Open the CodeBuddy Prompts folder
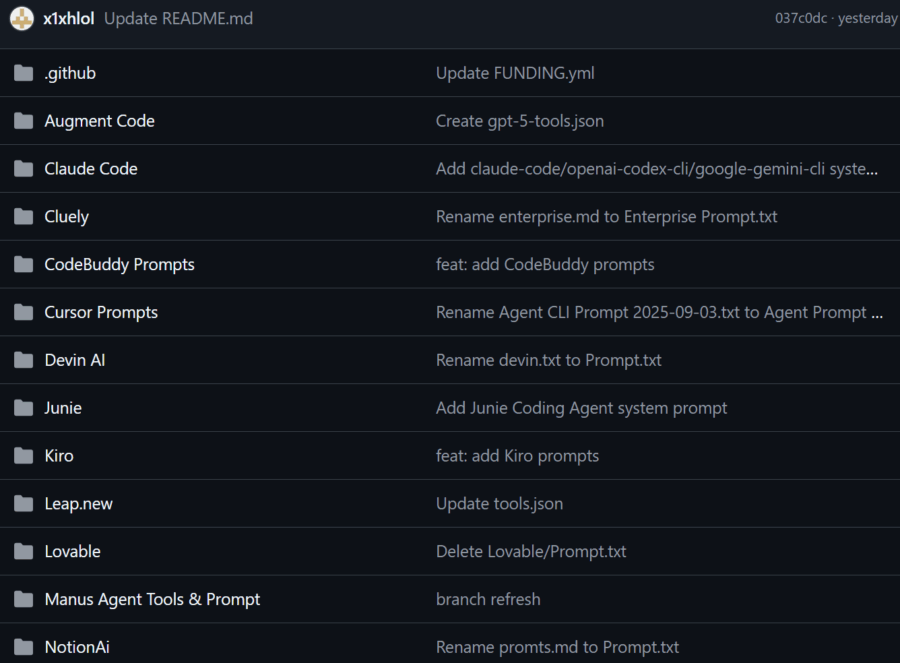The width and height of the screenshot is (900, 663). pos(119,265)
